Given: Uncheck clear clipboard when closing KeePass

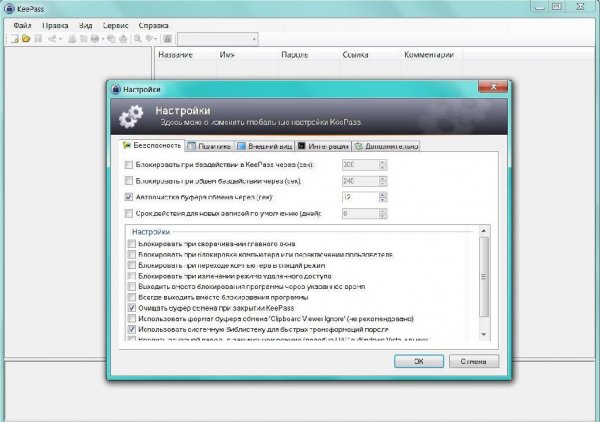Looking at the screenshot, I should [132, 308].
